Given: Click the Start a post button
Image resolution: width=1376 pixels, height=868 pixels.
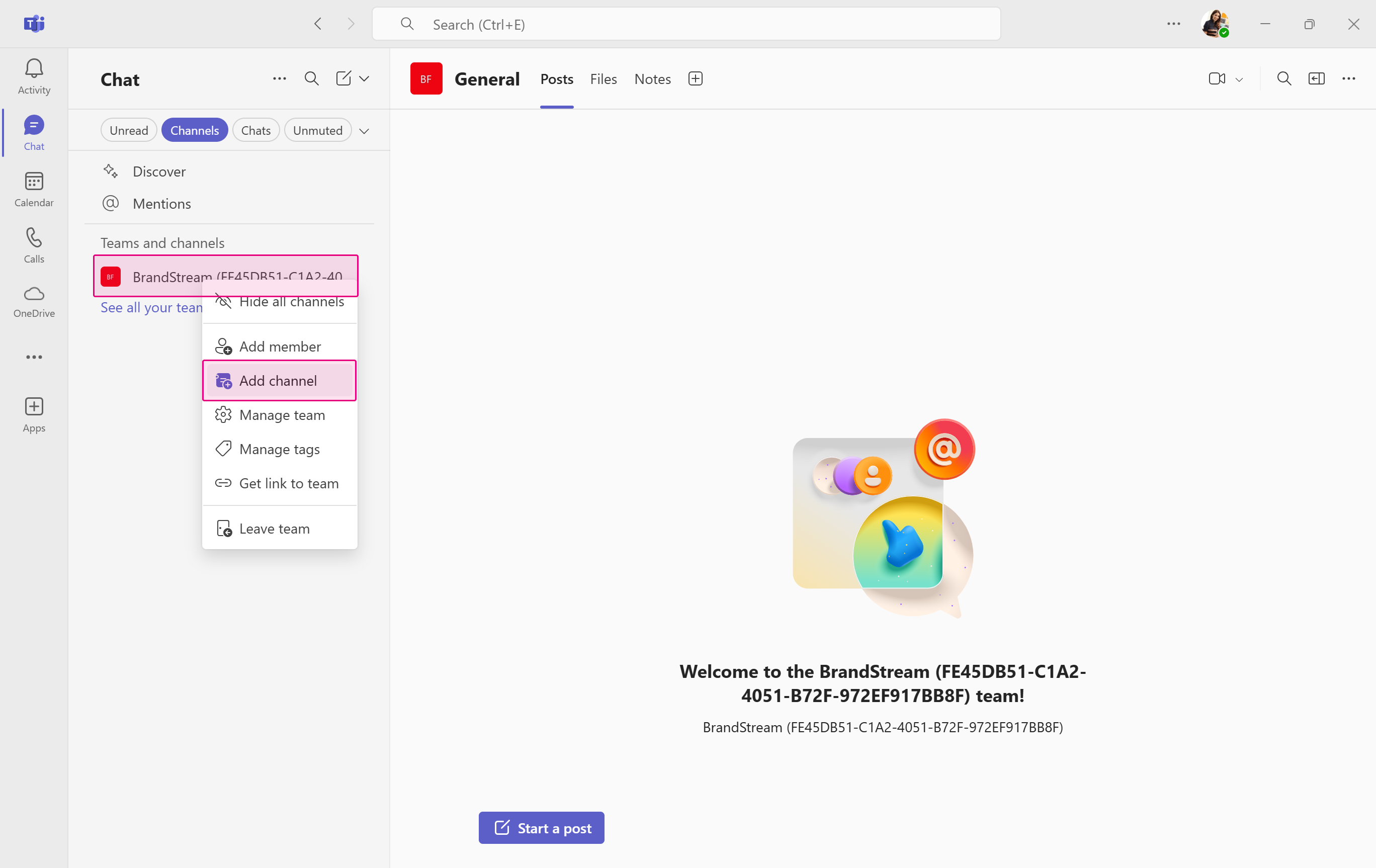Looking at the screenshot, I should (x=541, y=827).
